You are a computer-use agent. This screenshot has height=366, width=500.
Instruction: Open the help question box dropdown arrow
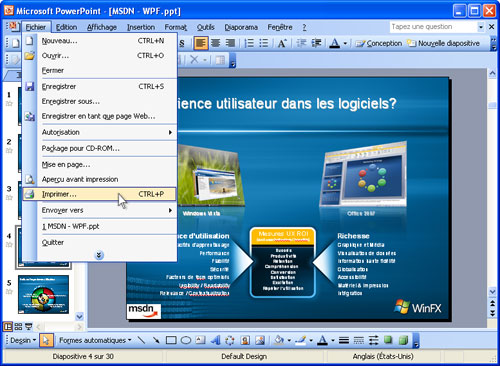[x=481, y=27]
